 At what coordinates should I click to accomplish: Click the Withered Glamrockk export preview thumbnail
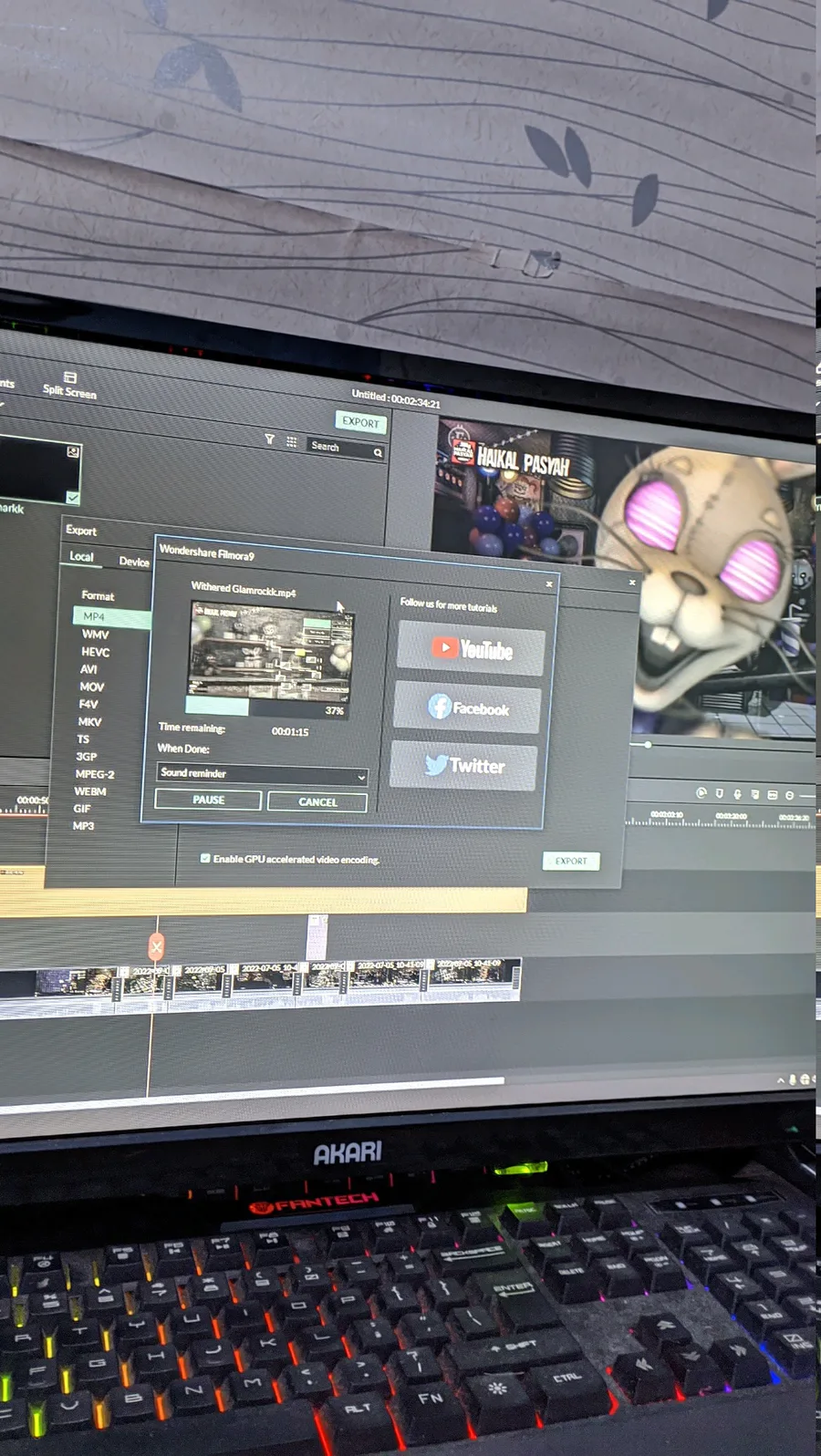(270, 652)
